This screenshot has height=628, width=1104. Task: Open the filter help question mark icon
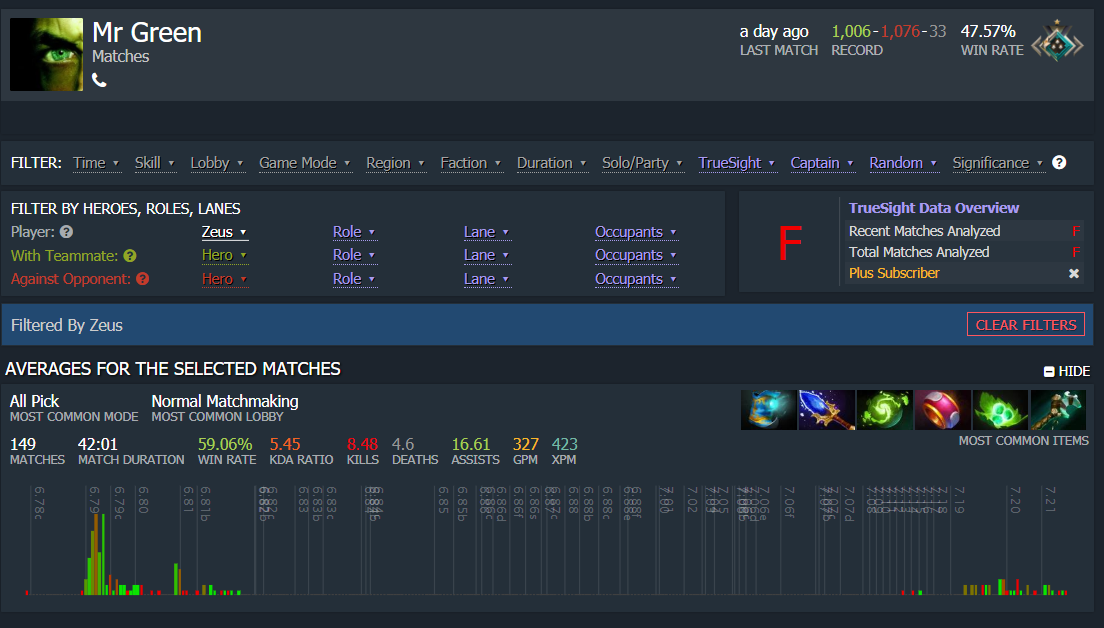tap(1059, 163)
